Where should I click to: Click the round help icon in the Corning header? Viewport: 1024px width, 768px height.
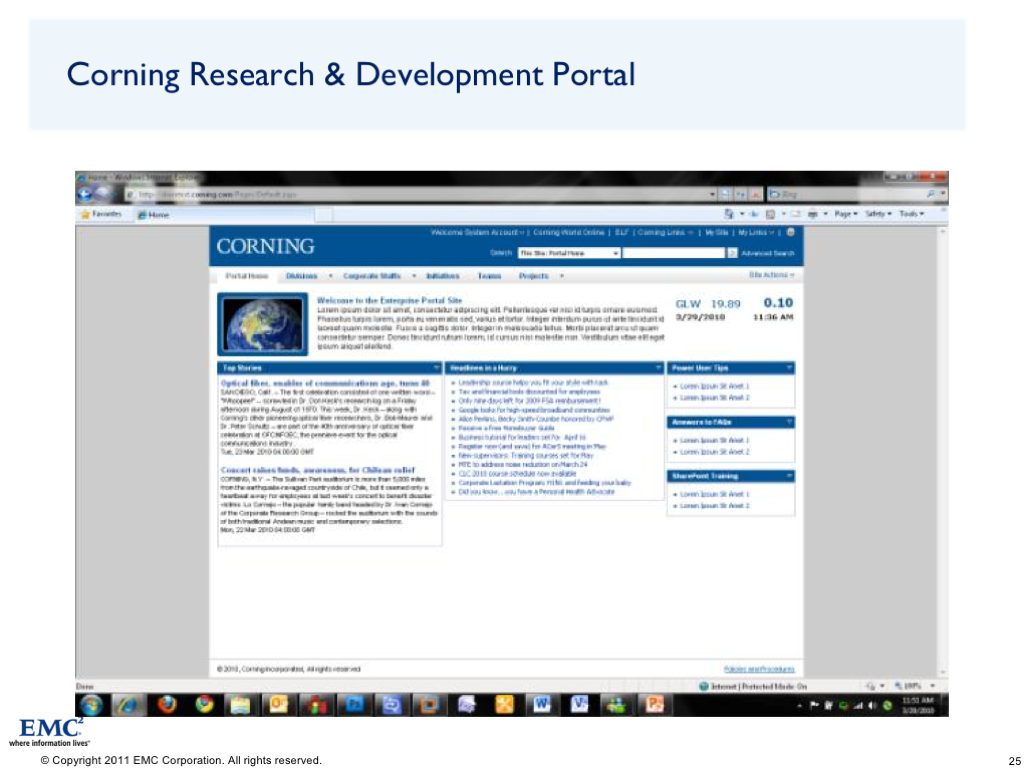[x=790, y=232]
